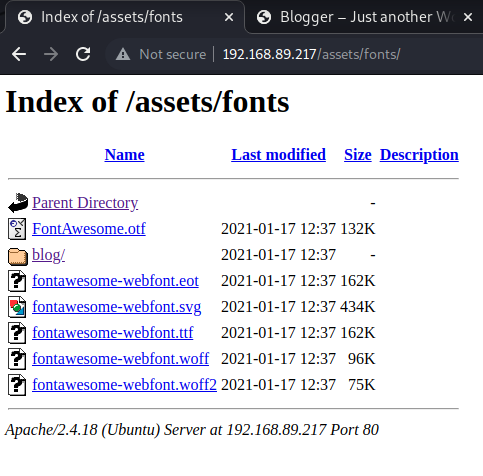Click the Not secure label
This screenshot has width=483, height=476.
[x=173, y=54]
